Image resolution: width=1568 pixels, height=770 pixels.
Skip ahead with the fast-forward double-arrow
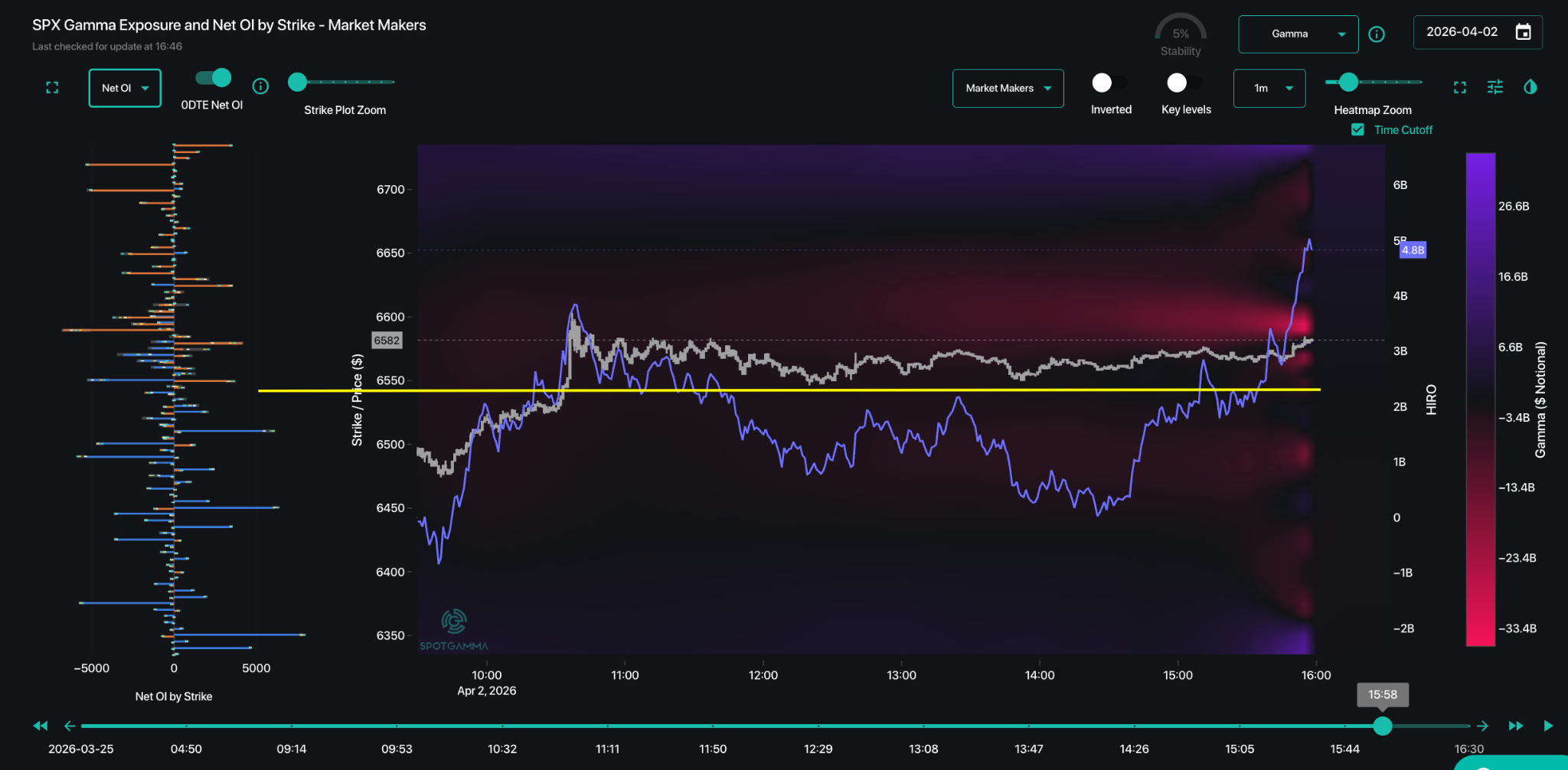(x=1516, y=726)
